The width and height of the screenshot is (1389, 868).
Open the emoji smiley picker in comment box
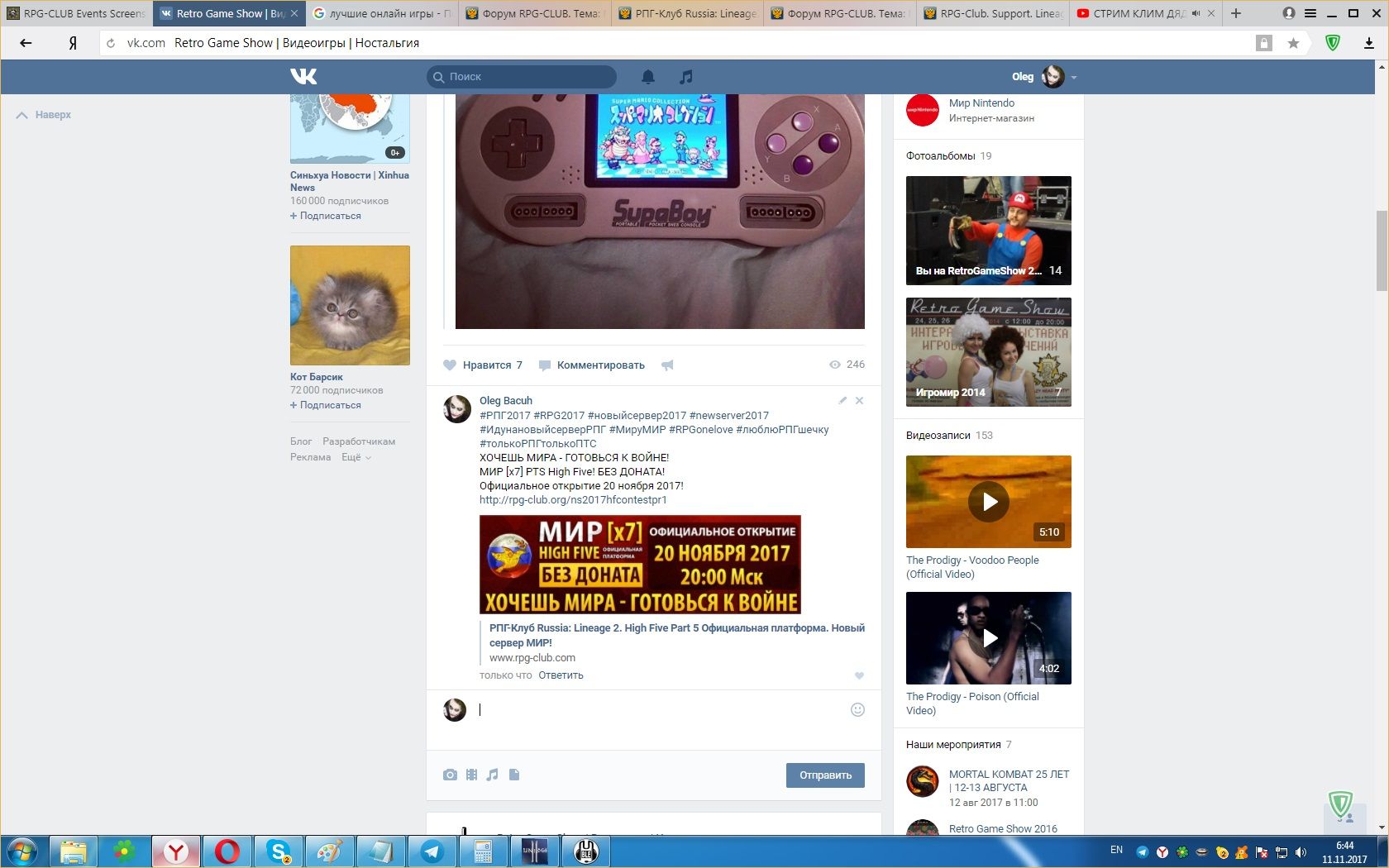tap(857, 709)
